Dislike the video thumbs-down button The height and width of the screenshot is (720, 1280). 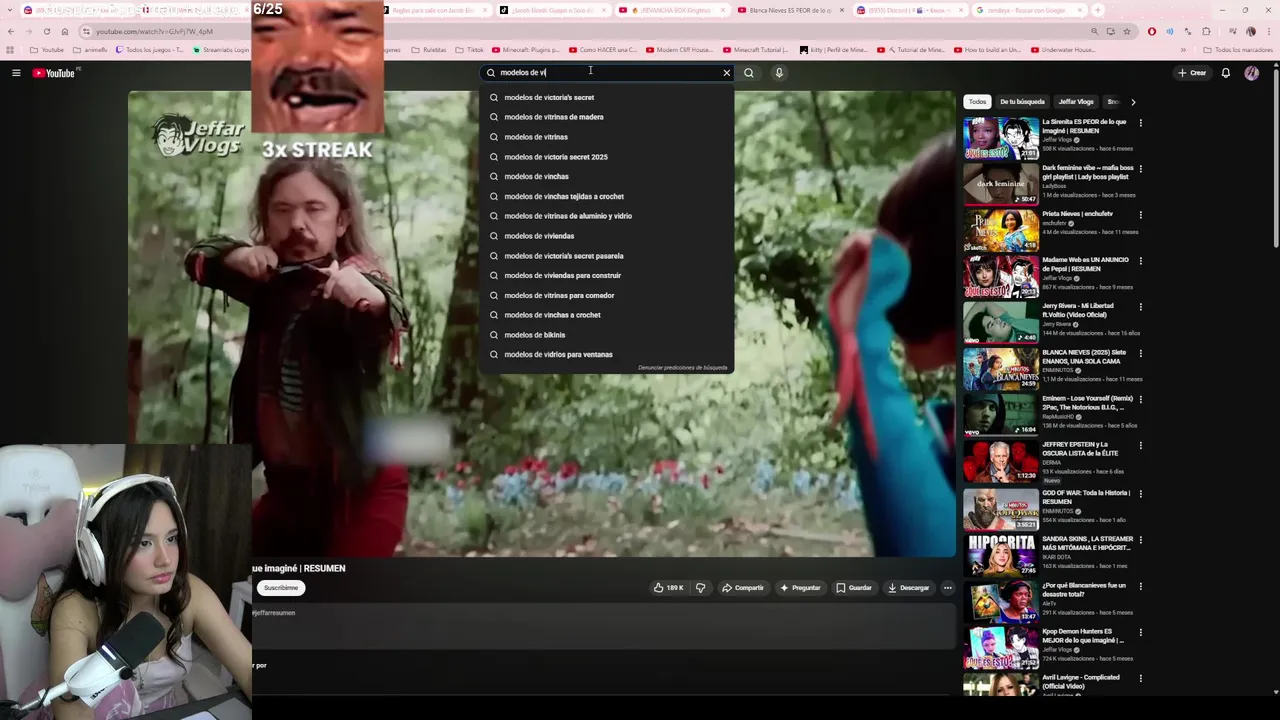click(700, 588)
